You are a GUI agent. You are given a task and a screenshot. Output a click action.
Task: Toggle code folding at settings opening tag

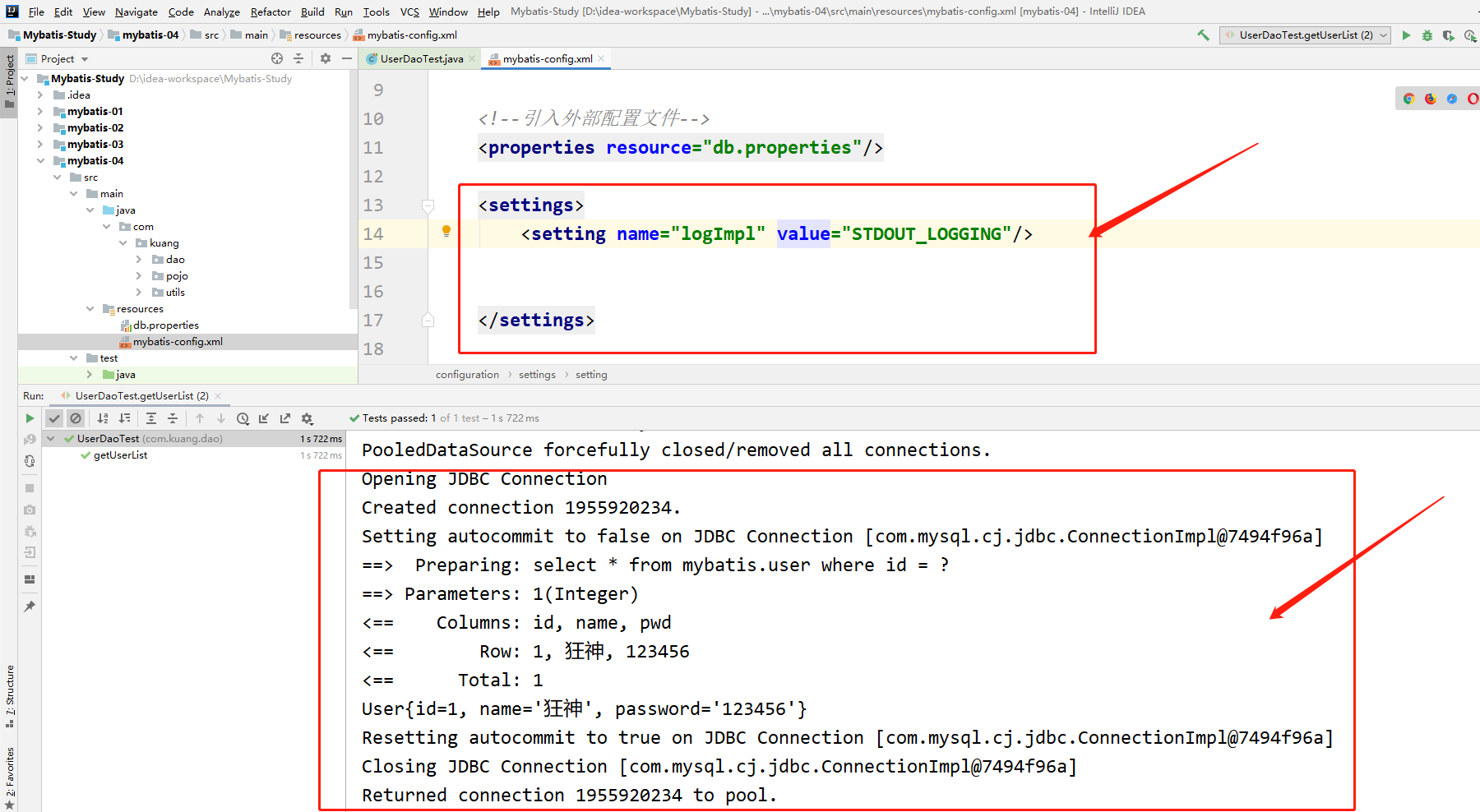428,205
